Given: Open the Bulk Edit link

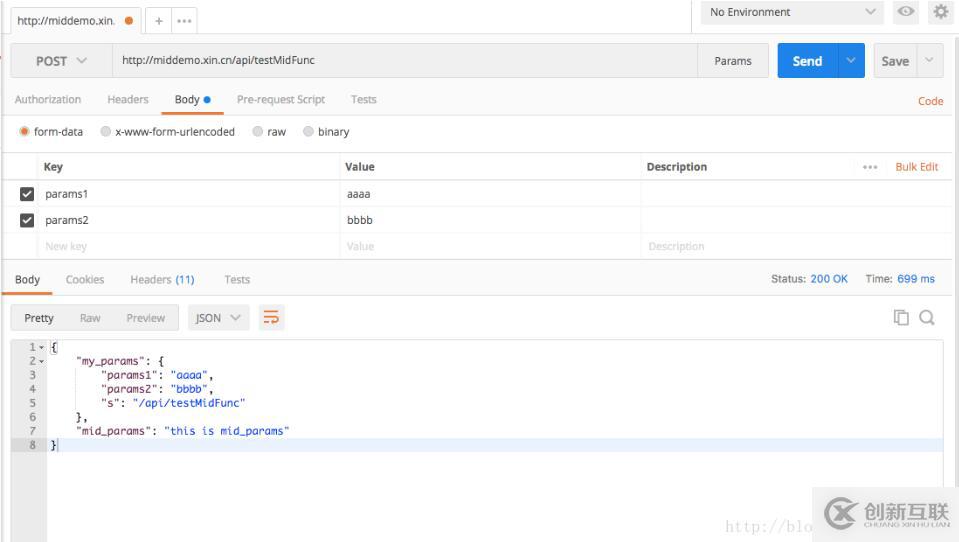Looking at the screenshot, I should point(916,167).
